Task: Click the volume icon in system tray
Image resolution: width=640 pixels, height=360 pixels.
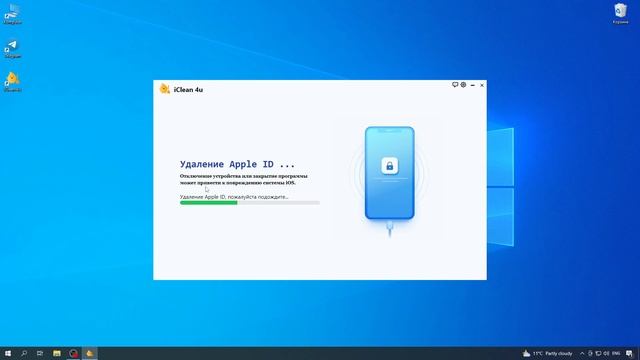Action: pos(606,353)
